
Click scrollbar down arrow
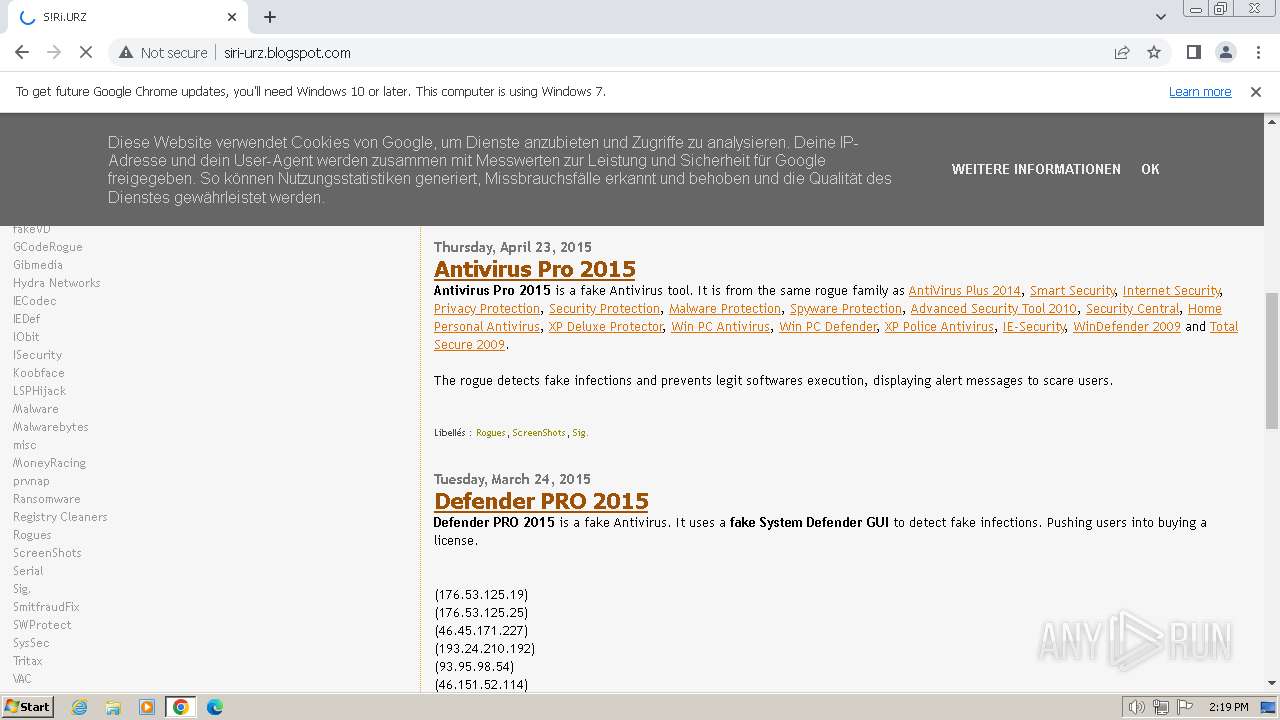point(1272,683)
